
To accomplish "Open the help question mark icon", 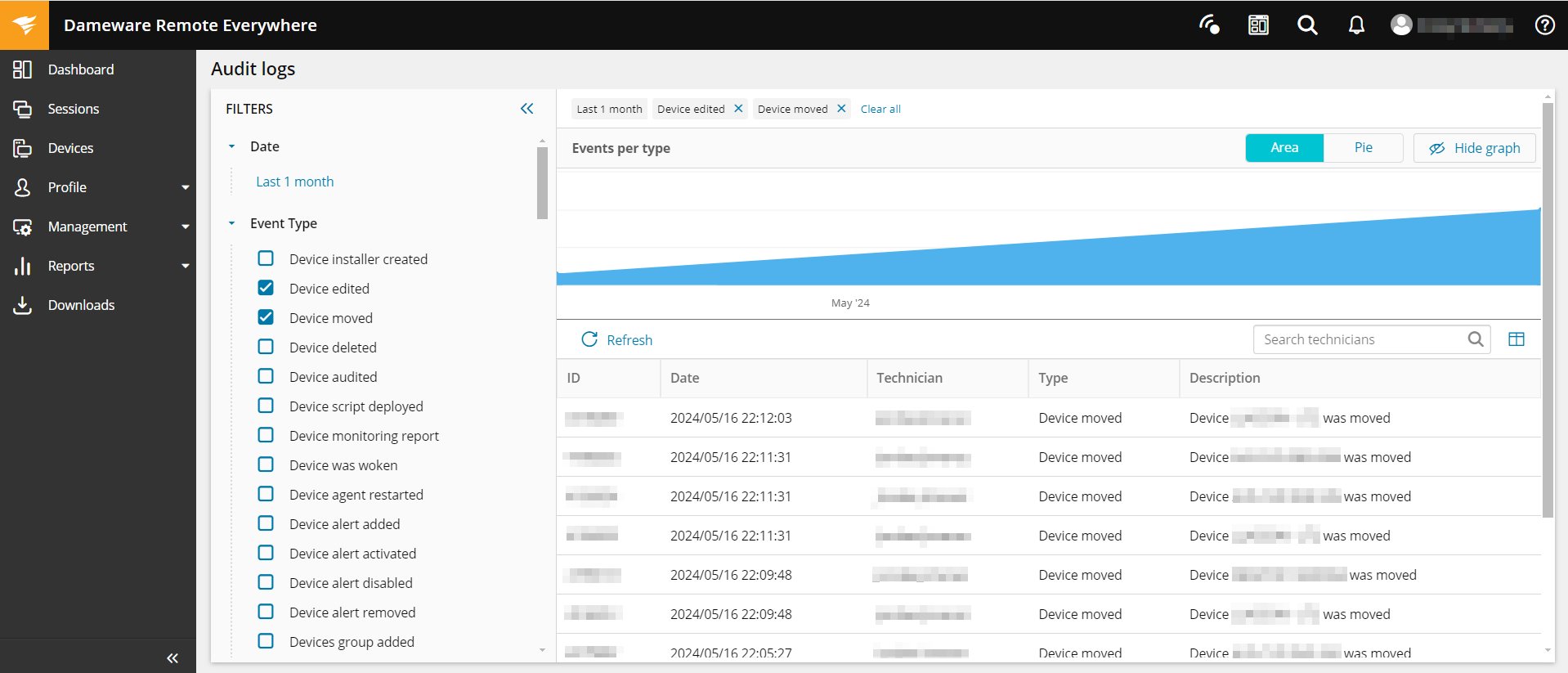I will tap(1544, 25).
